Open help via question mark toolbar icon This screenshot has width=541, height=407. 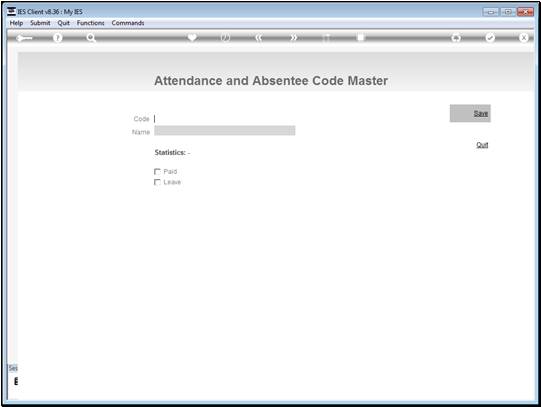58,38
